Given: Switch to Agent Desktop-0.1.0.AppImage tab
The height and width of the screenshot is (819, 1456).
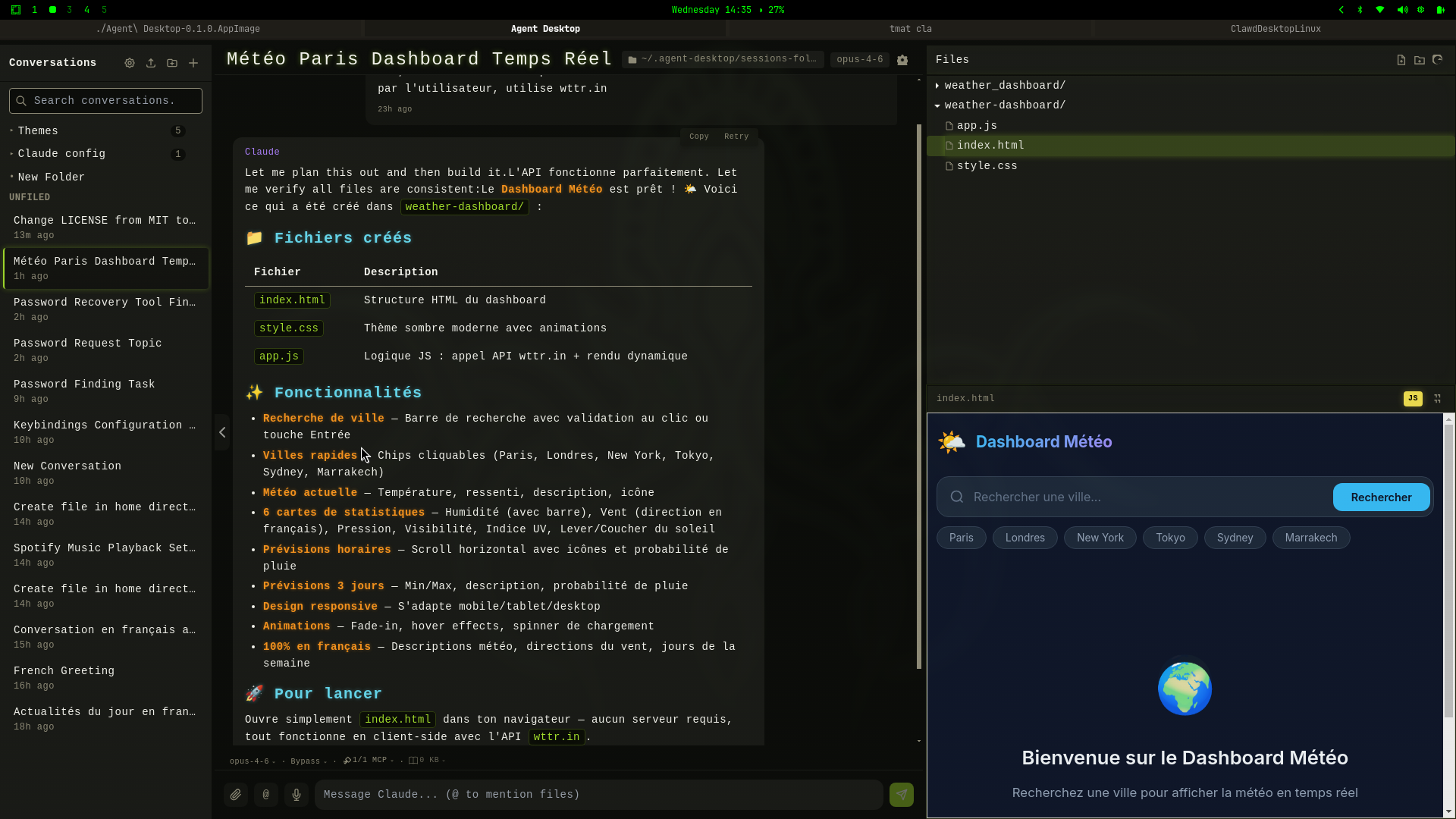Looking at the screenshot, I should click(179, 29).
